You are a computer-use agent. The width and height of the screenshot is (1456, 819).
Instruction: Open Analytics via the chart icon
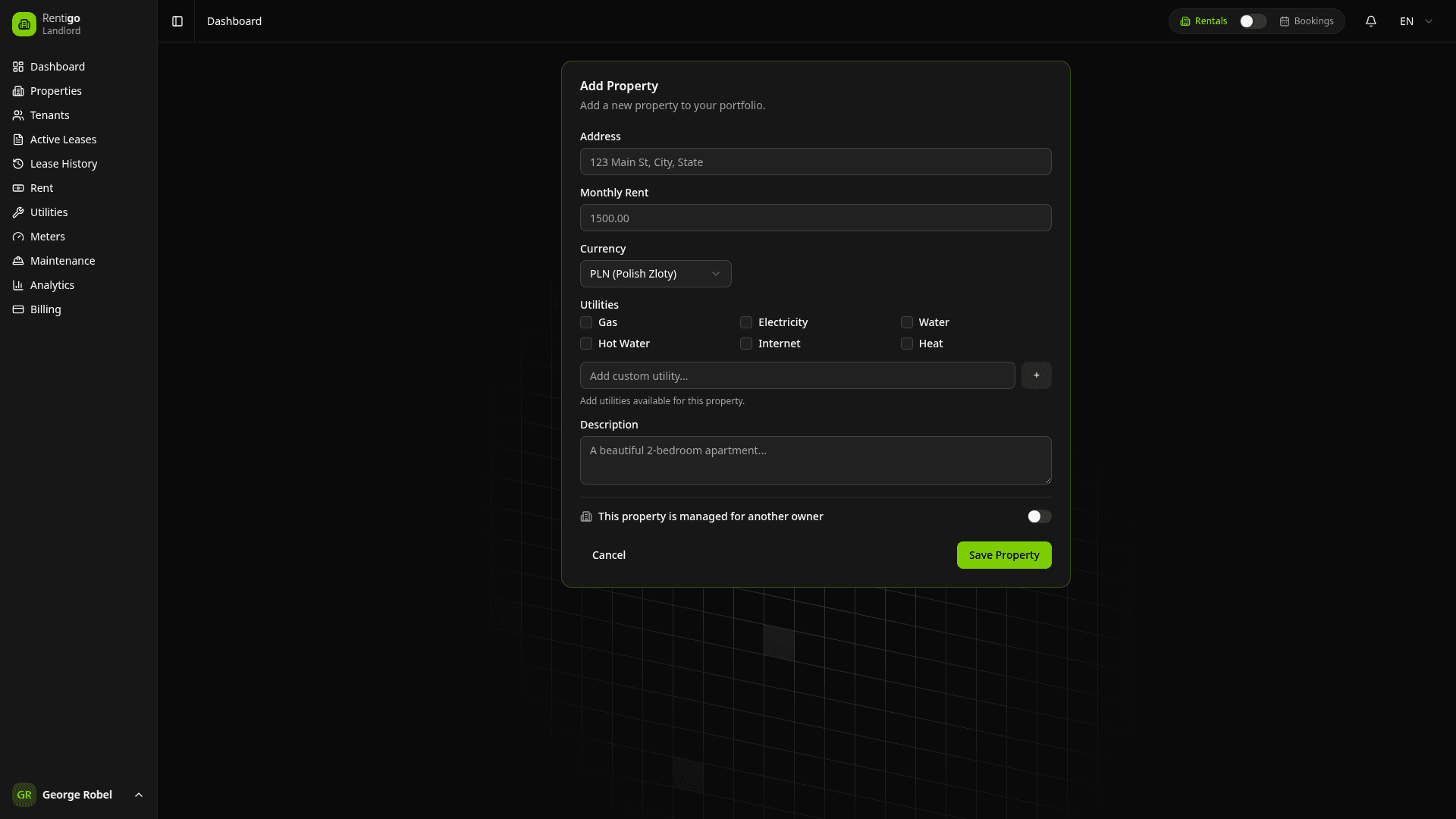pyautogui.click(x=18, y=285)
